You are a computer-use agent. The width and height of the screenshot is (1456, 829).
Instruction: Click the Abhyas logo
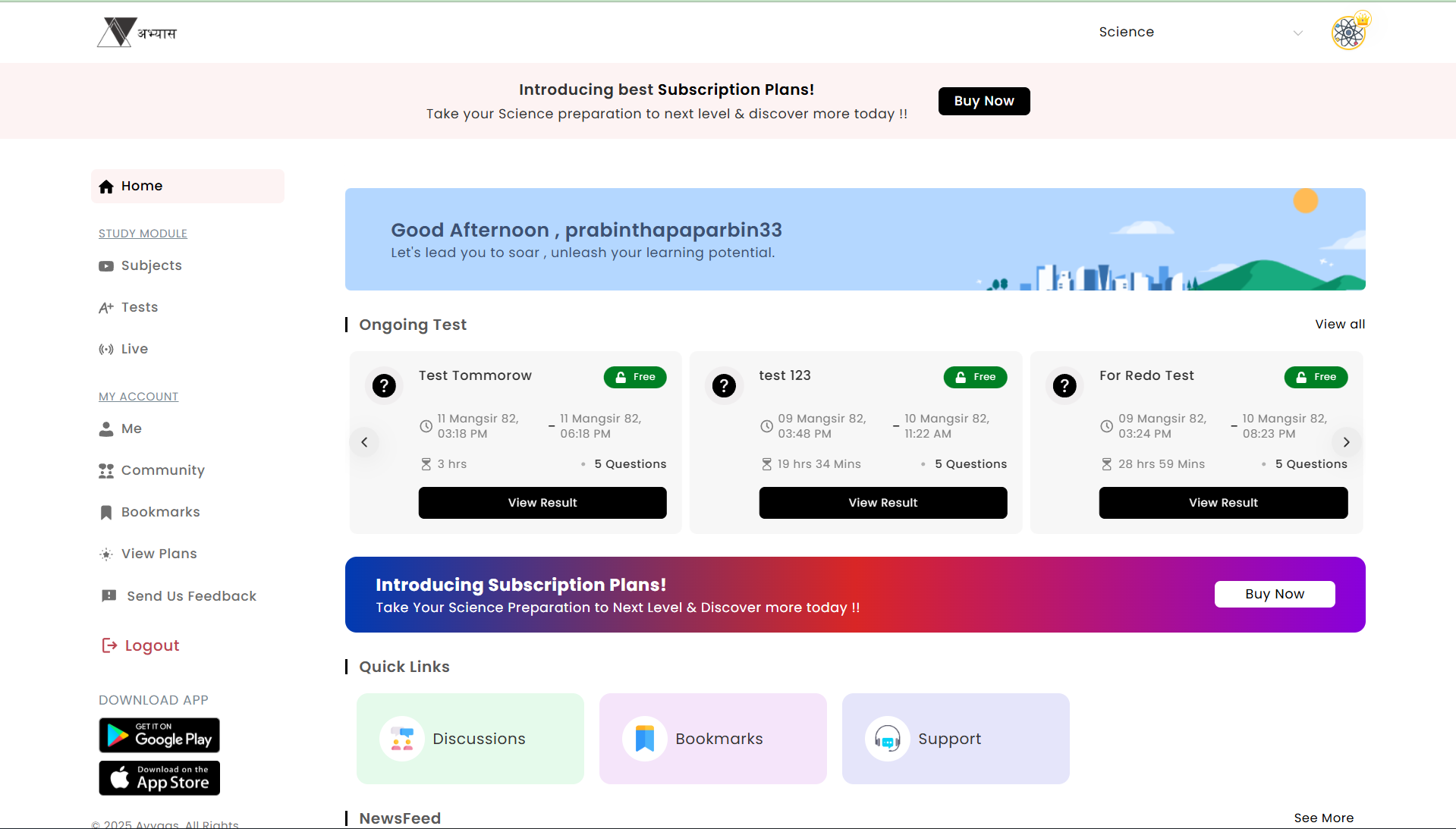point(137,32)
